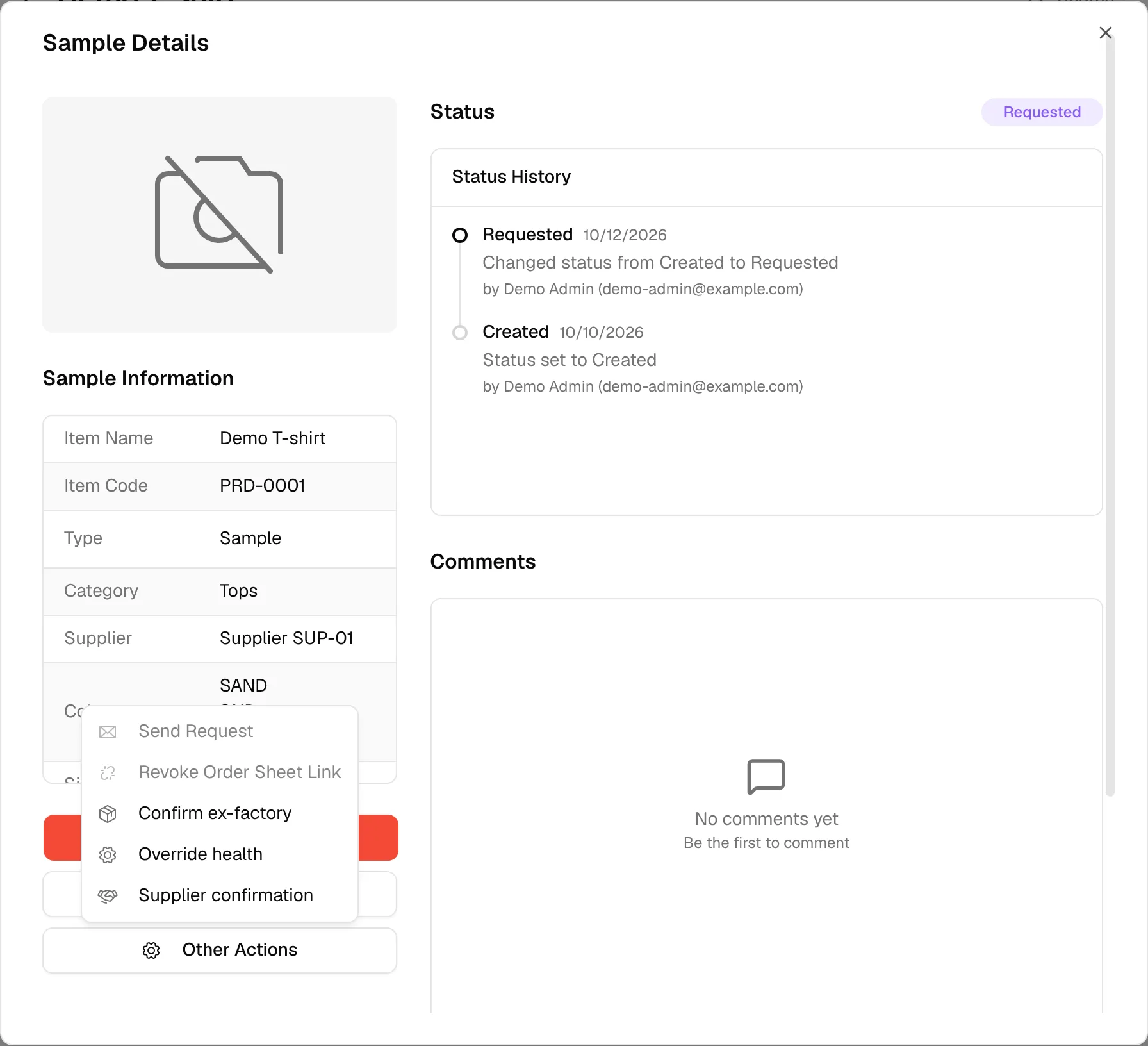
Task: Click the Demo T-shirt item name value
Action: [x=272, y=438]
